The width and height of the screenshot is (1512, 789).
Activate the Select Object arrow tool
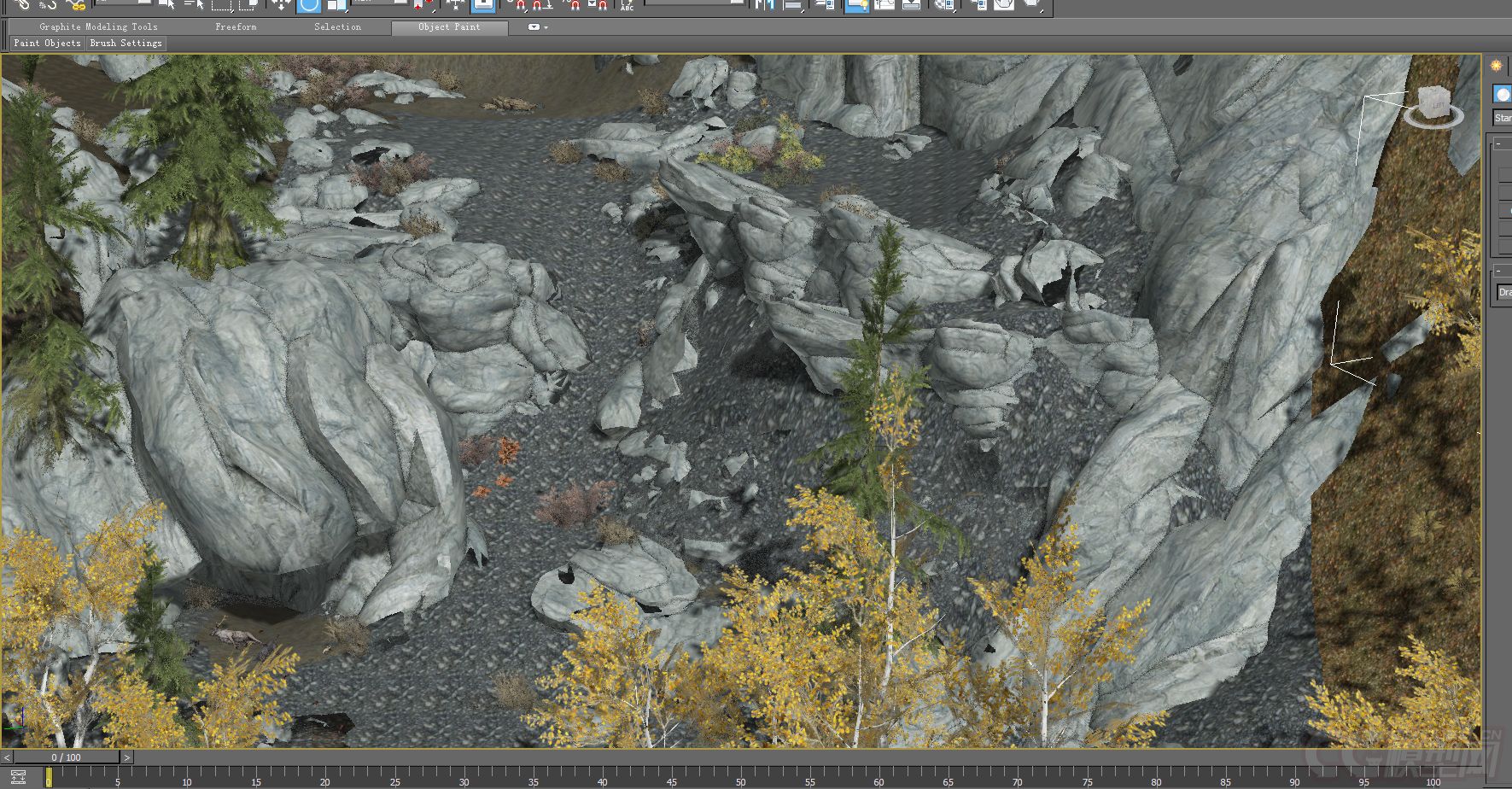pos(166,4)
